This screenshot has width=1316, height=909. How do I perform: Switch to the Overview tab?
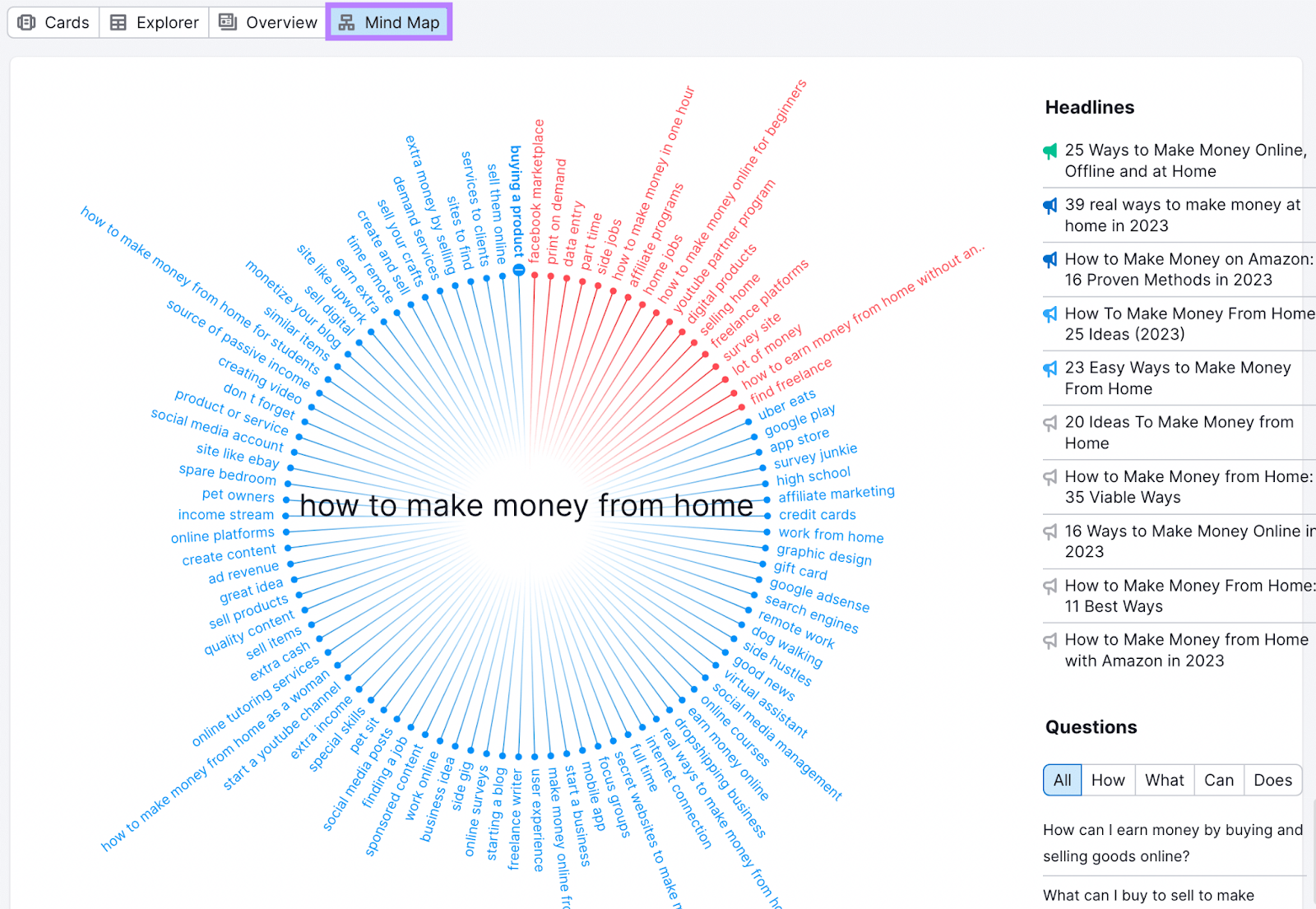tap(266, 22)
